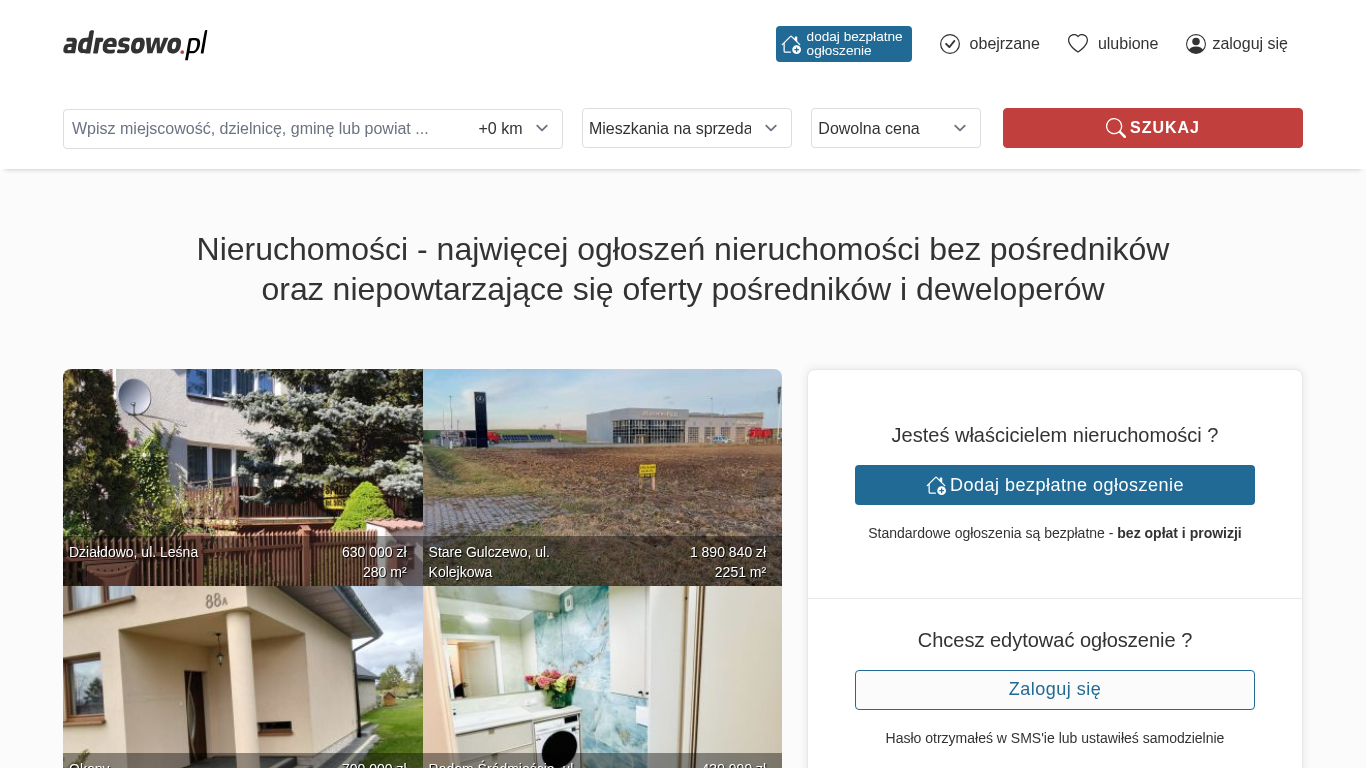Click the zaloguj się header link
The image size is (1366, 768).
[x=1249, y=44]
